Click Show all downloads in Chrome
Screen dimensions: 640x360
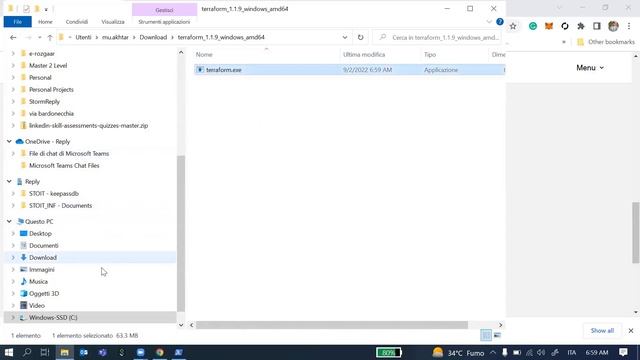602,331
